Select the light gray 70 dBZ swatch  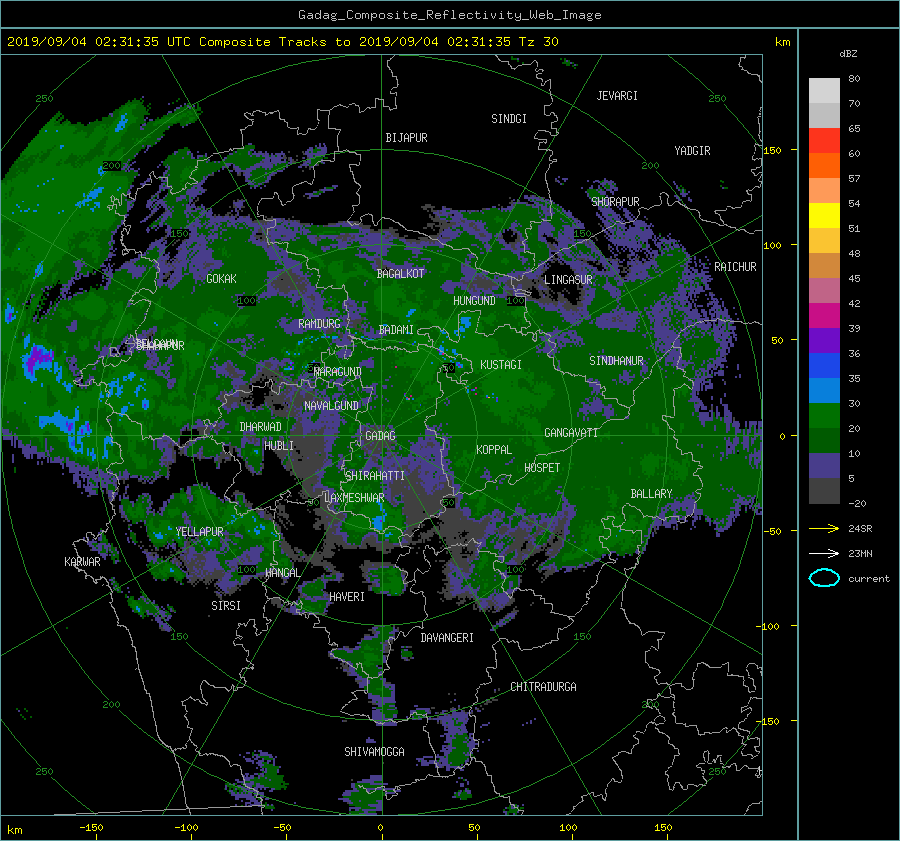824,91
